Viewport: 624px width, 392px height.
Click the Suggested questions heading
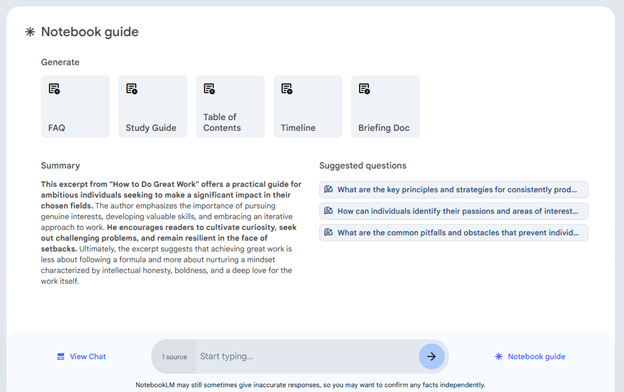tap(363, 166)
